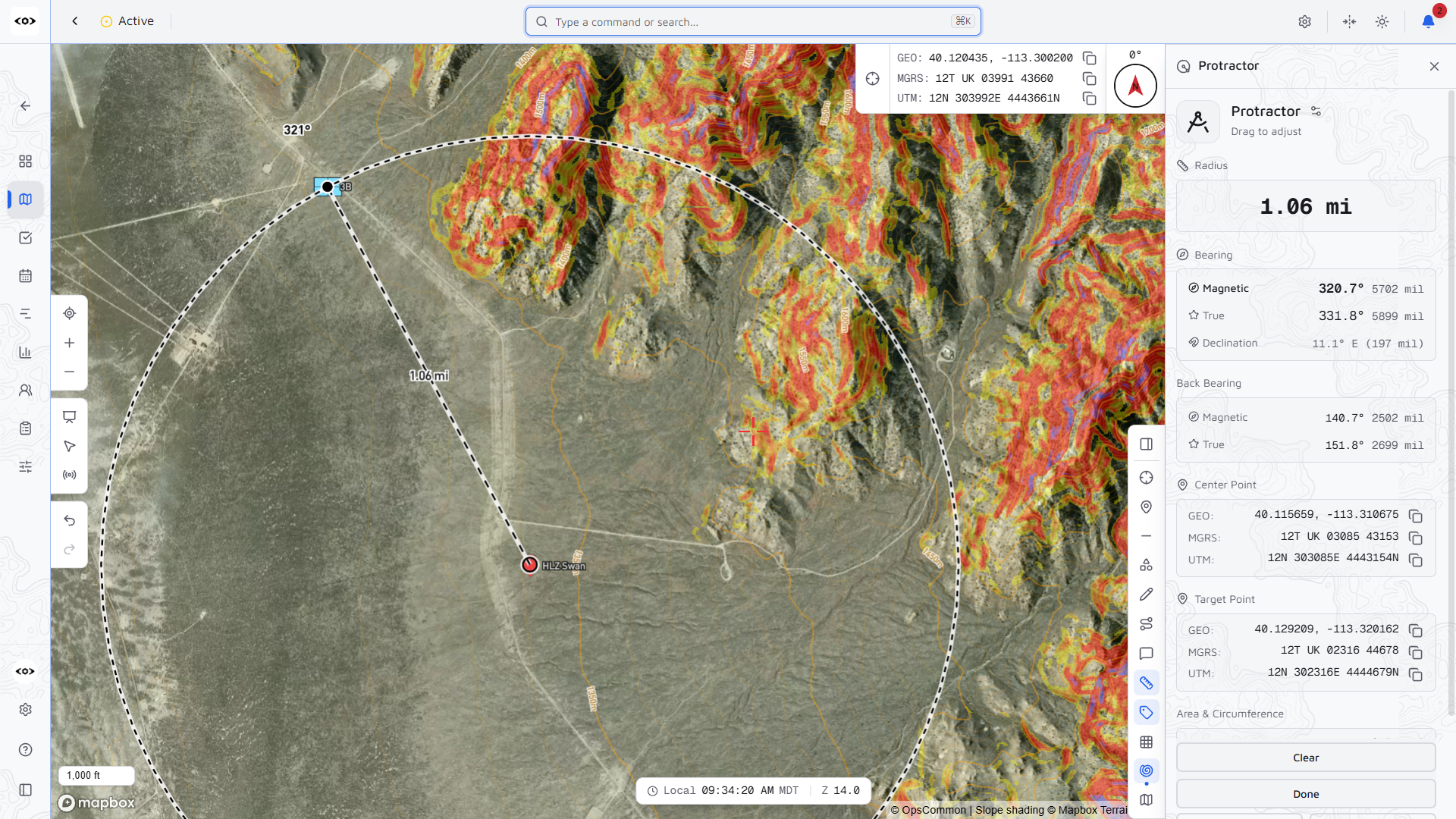Select the pointer cursor tool
Image resolution: width=1456 pixels, height=819 pixels.
point(69,446)
